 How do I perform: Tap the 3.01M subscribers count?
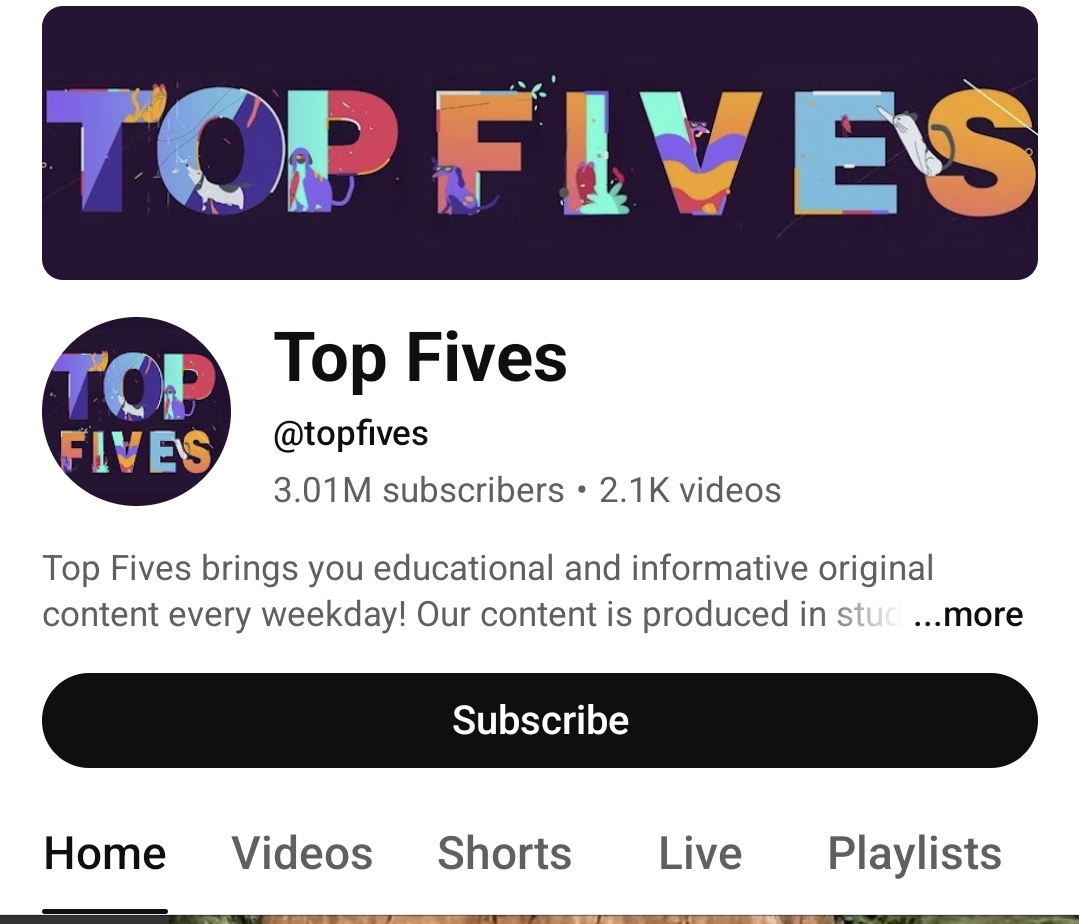(x=418, y=491)
